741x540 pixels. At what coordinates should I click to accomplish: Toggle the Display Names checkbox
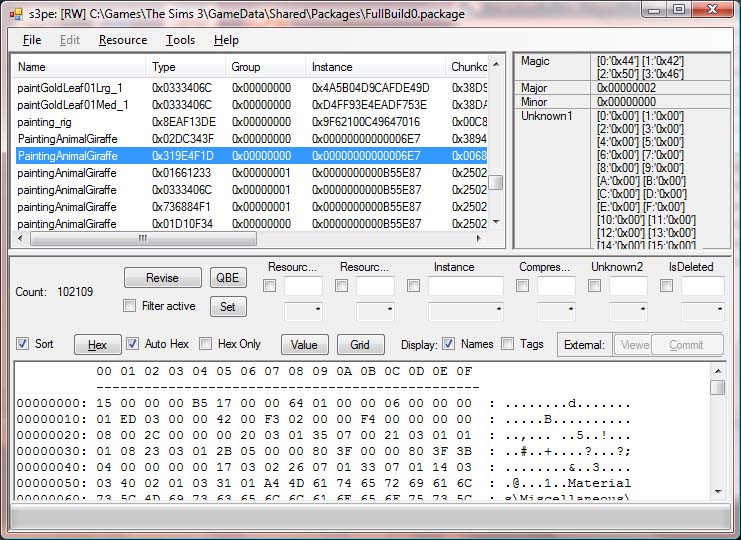pos(448,344)
